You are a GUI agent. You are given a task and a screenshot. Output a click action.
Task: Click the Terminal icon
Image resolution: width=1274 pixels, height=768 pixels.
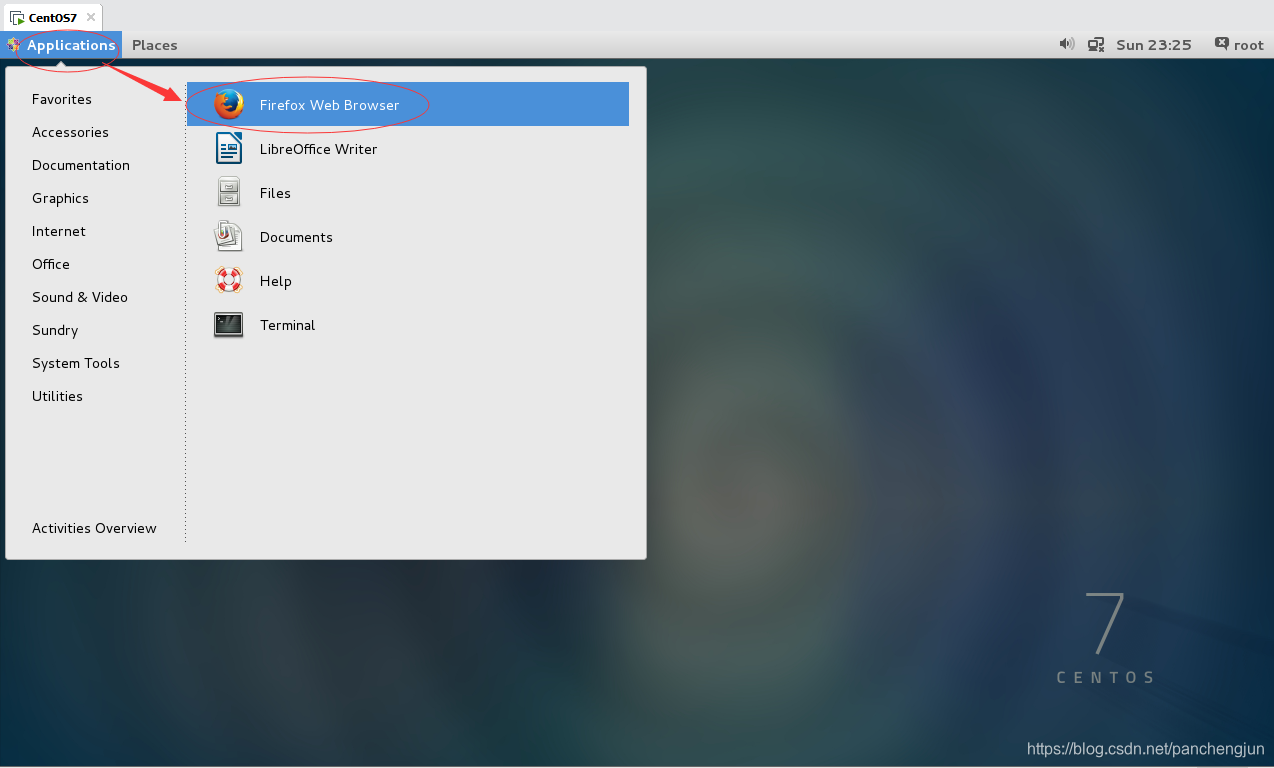pos(229,324)
